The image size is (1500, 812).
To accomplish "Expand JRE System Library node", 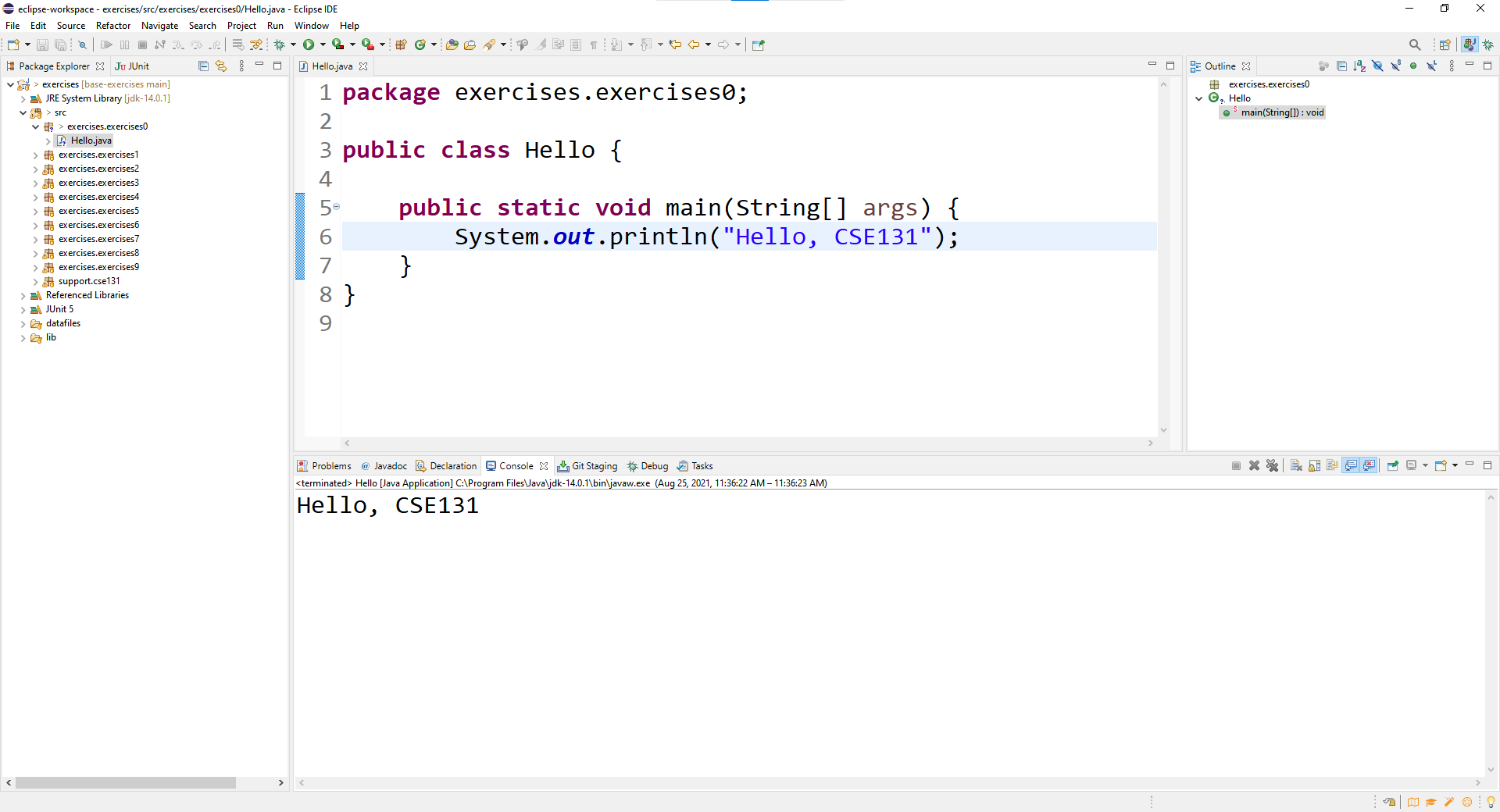I will tap(23, 98).
